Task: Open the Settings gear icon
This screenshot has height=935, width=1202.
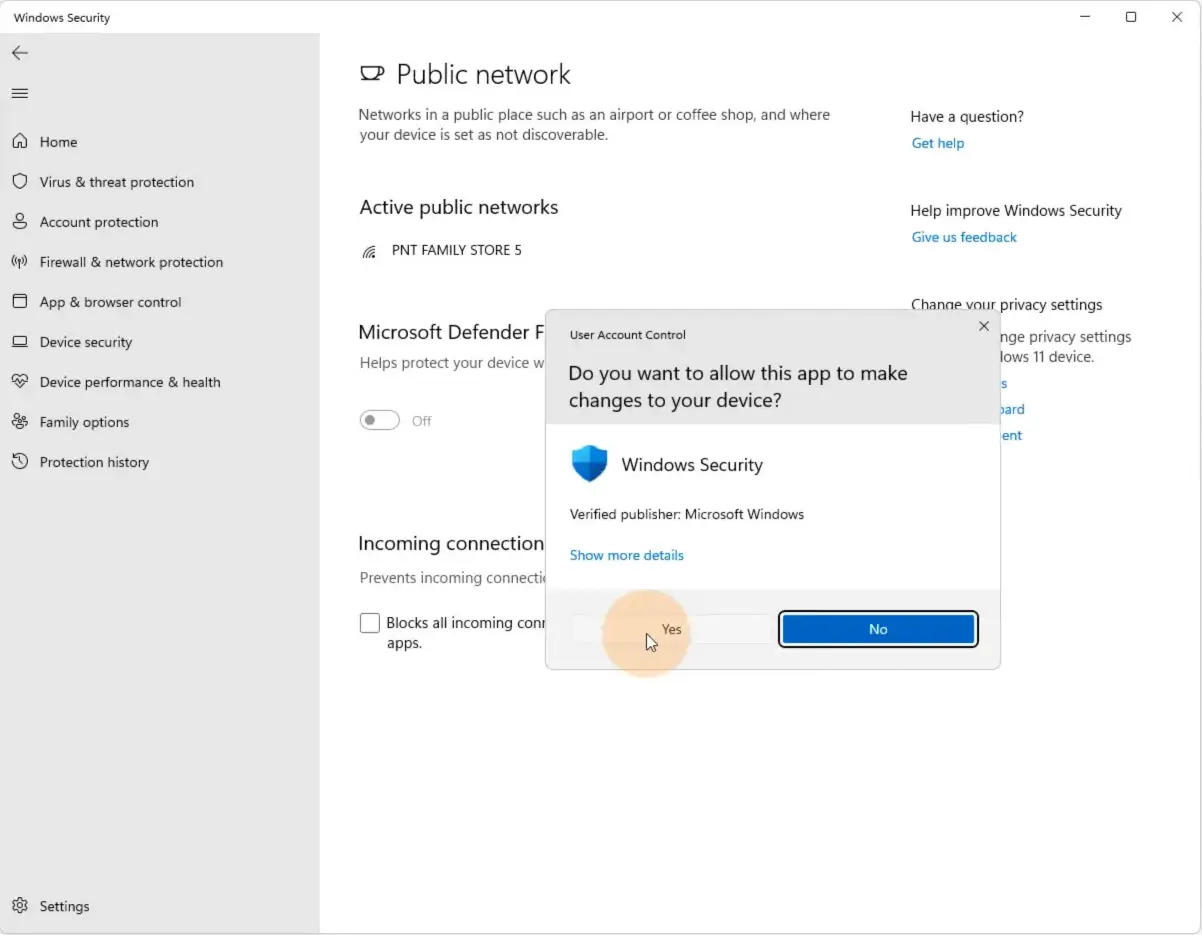Action: point(20,906)
